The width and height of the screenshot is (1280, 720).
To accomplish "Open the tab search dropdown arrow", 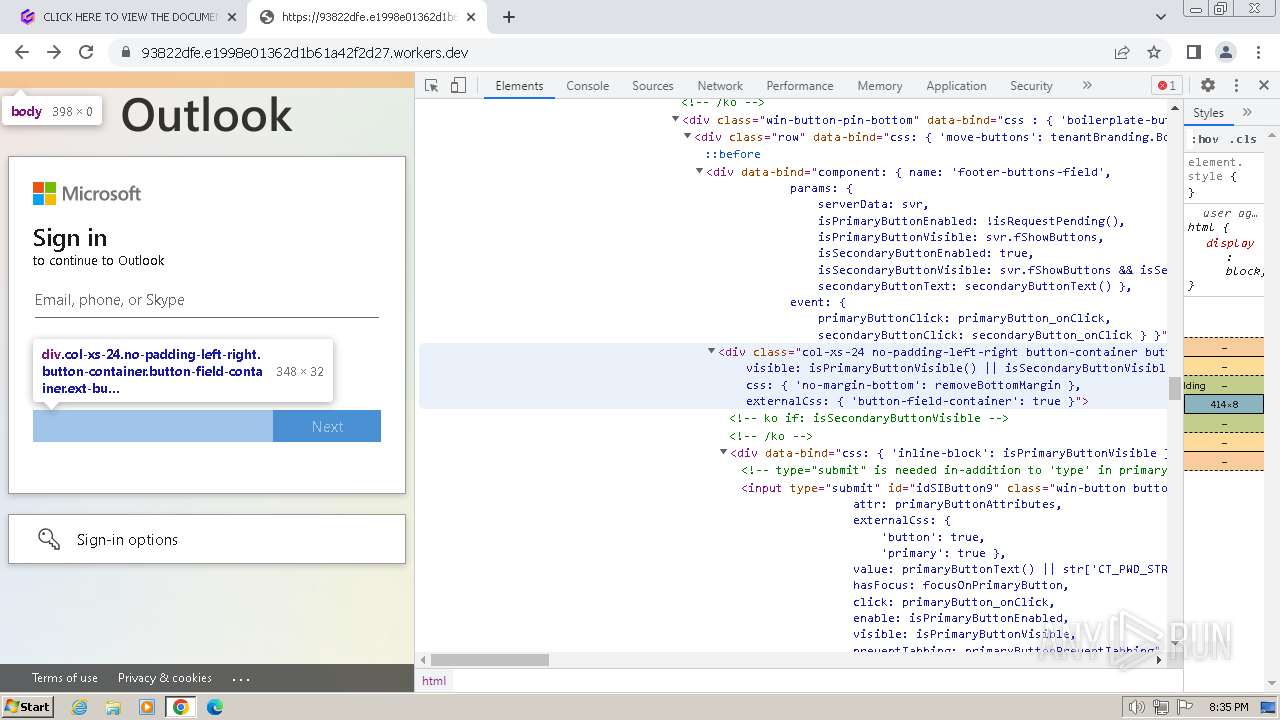I will point(1161,17).
